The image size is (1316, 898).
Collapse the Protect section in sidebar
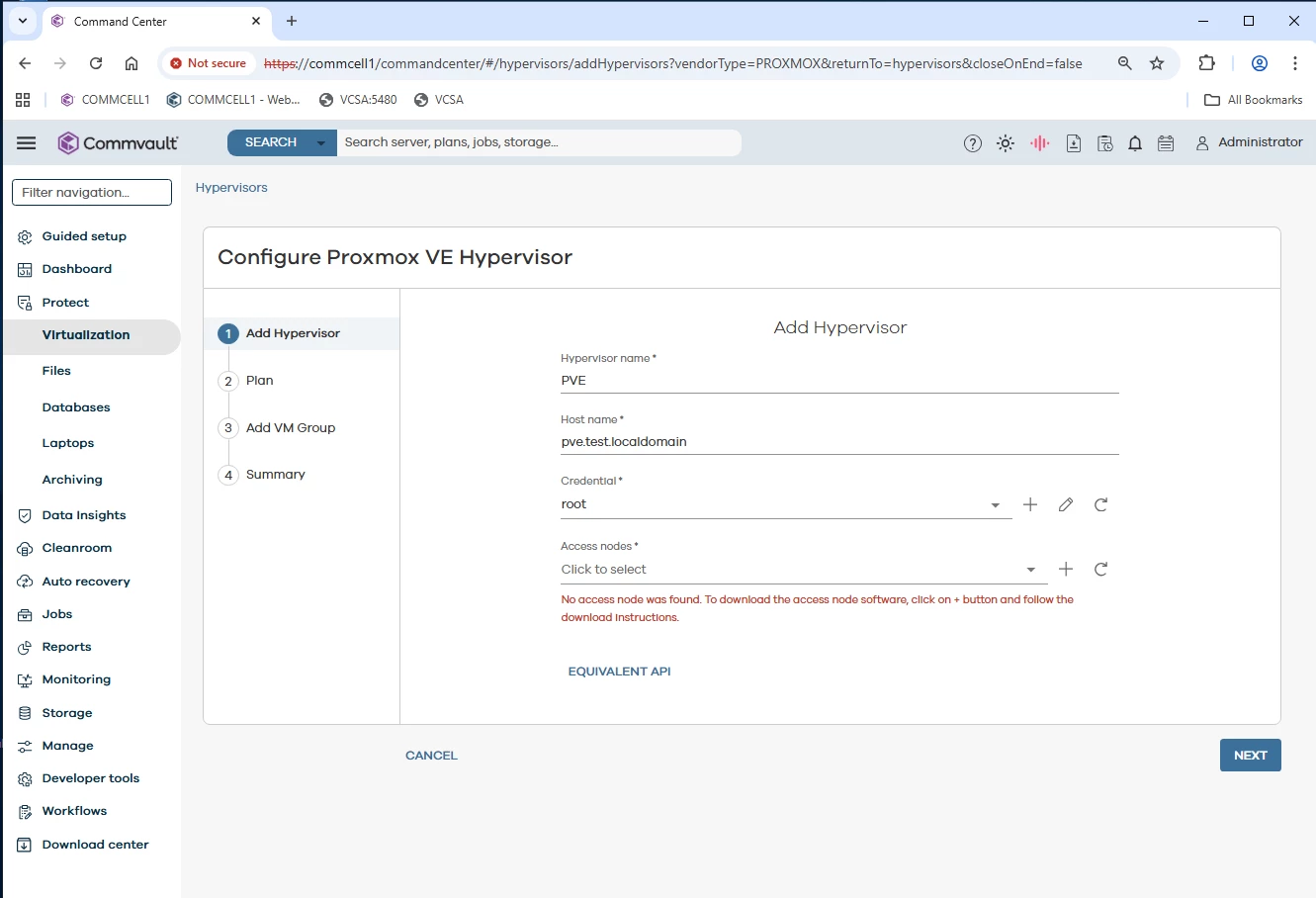pos(65,303)
